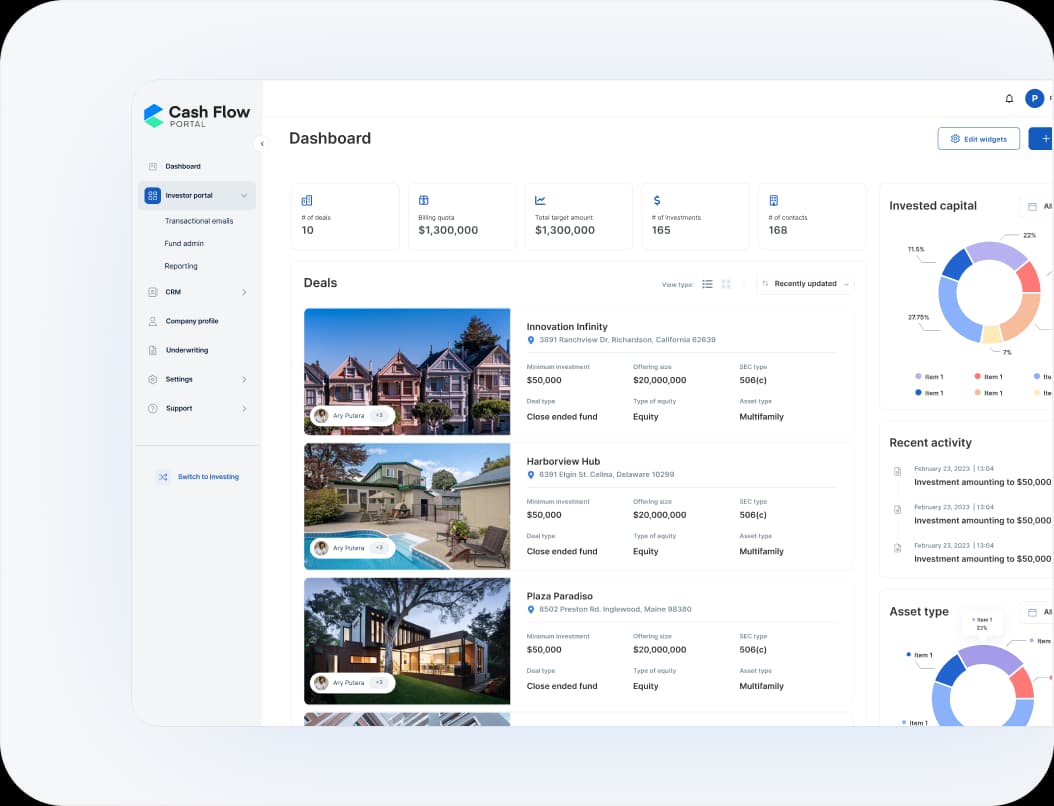Collapse the sidebar with the arrow button

262,144
